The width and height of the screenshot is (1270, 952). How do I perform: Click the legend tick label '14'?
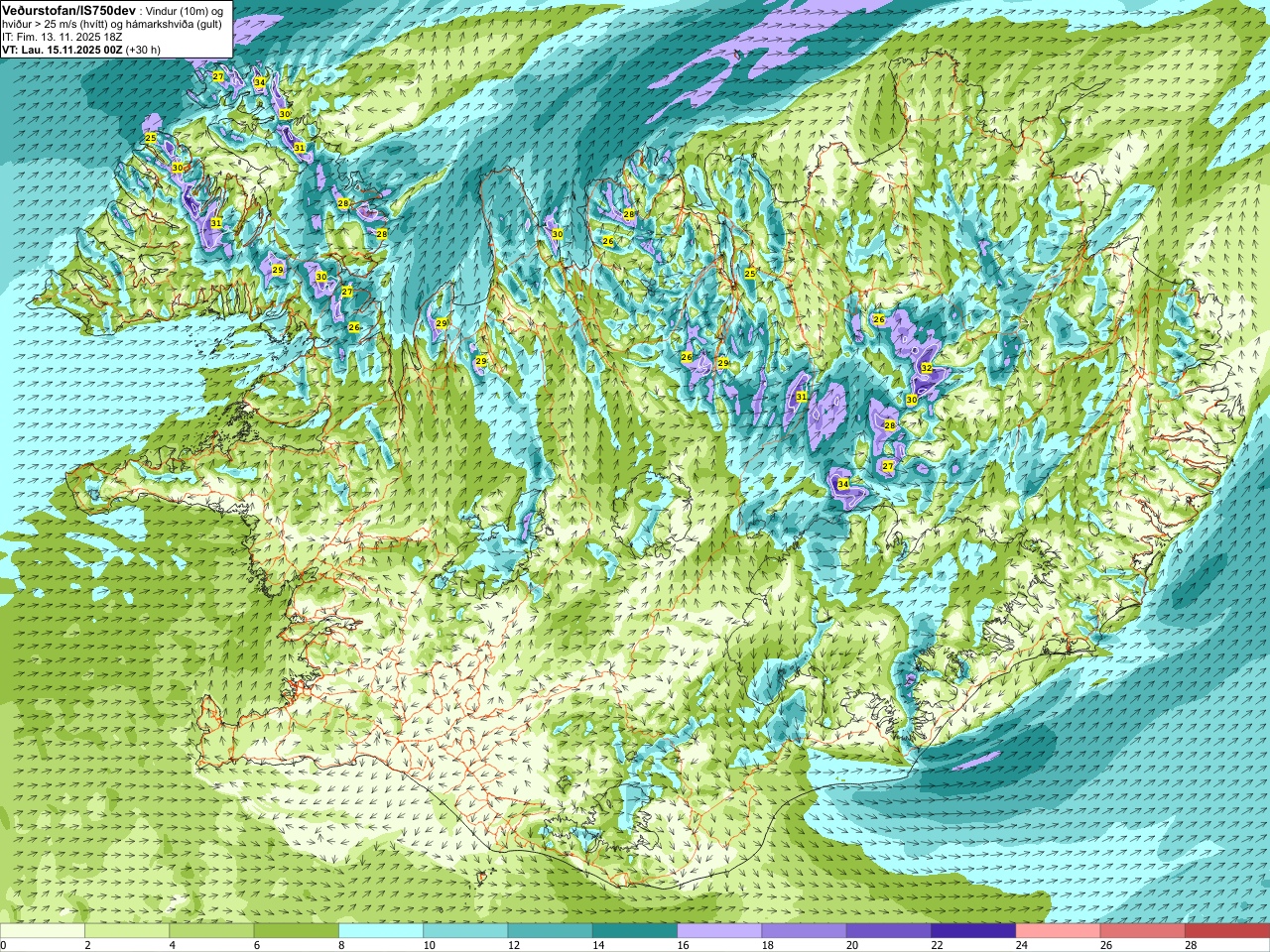[598, 945]
